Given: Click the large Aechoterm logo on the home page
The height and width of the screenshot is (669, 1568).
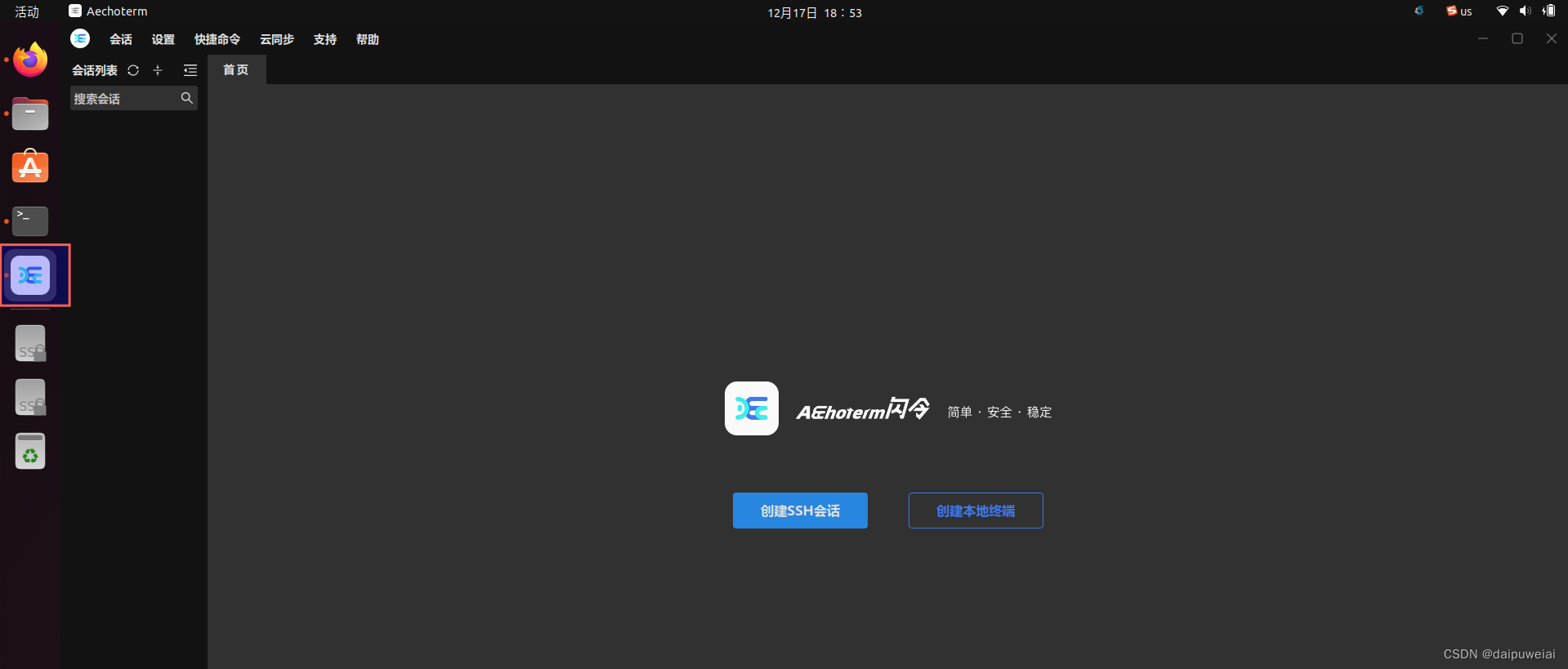Looking at the screenshot, I should 752,408.
